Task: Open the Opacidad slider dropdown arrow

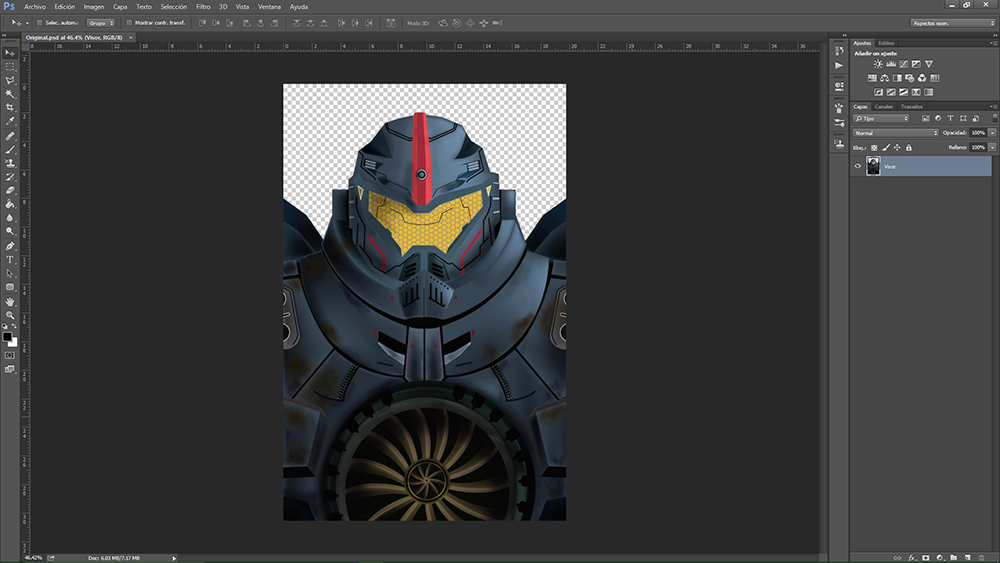Action: click(992, 133)
